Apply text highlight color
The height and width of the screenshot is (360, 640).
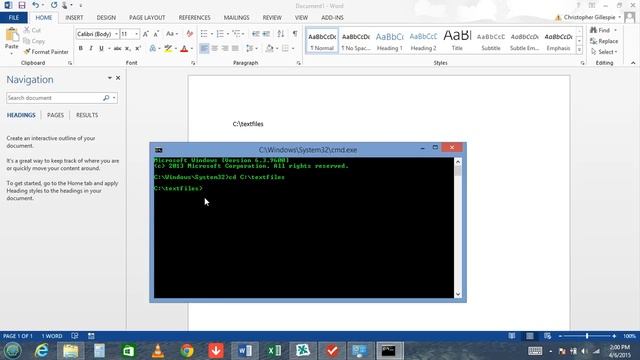[x=168, y=49]
